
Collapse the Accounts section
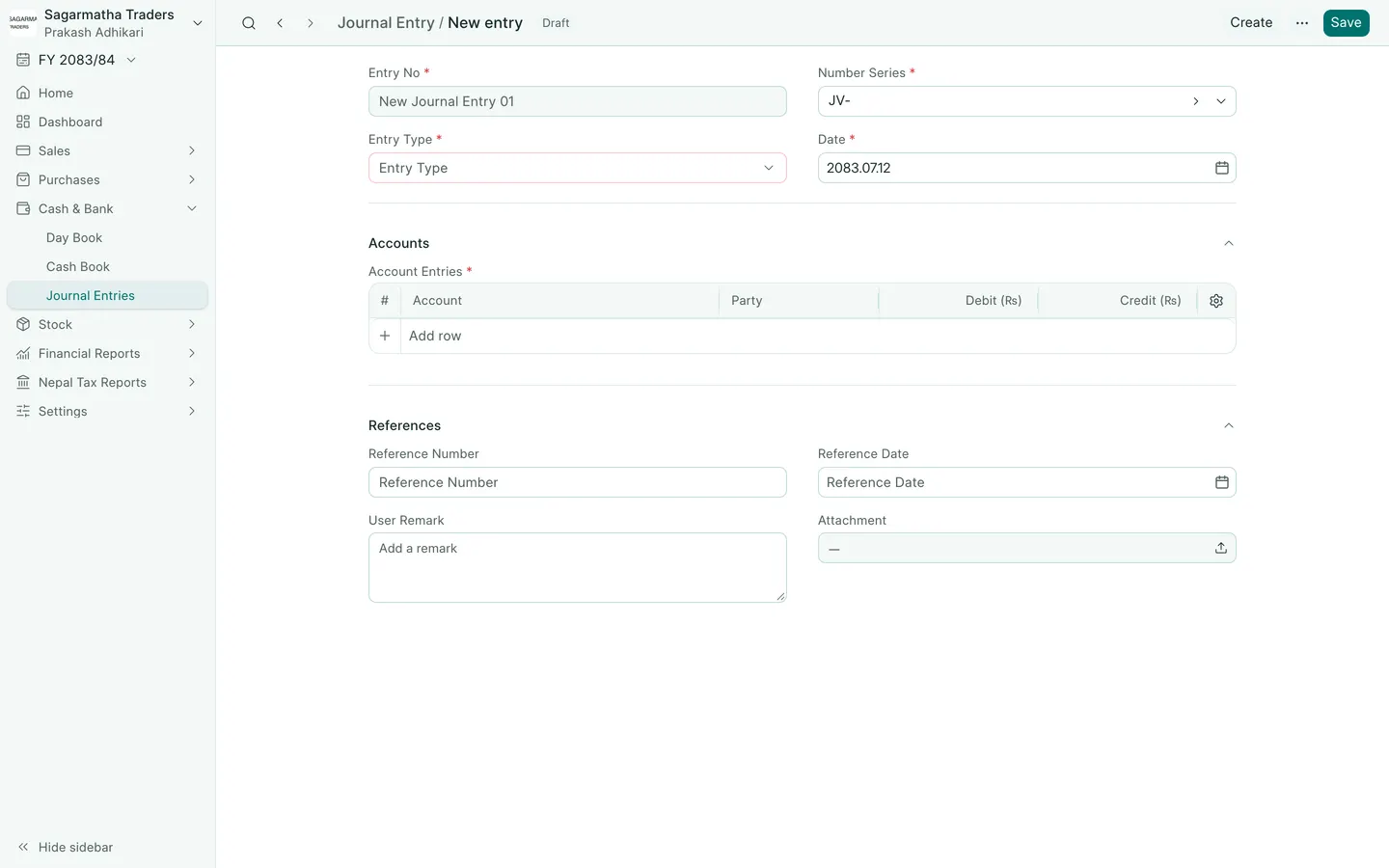point(1229,243)
